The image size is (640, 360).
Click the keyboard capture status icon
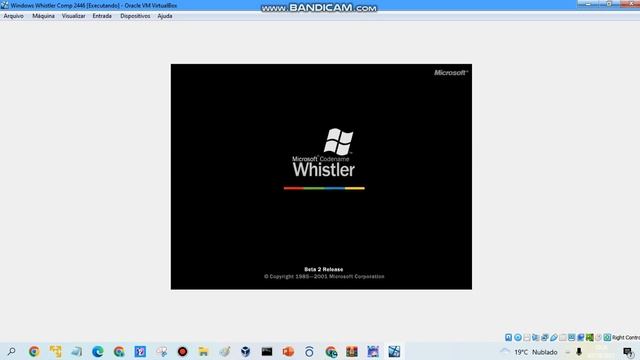[x=607, y=337]
